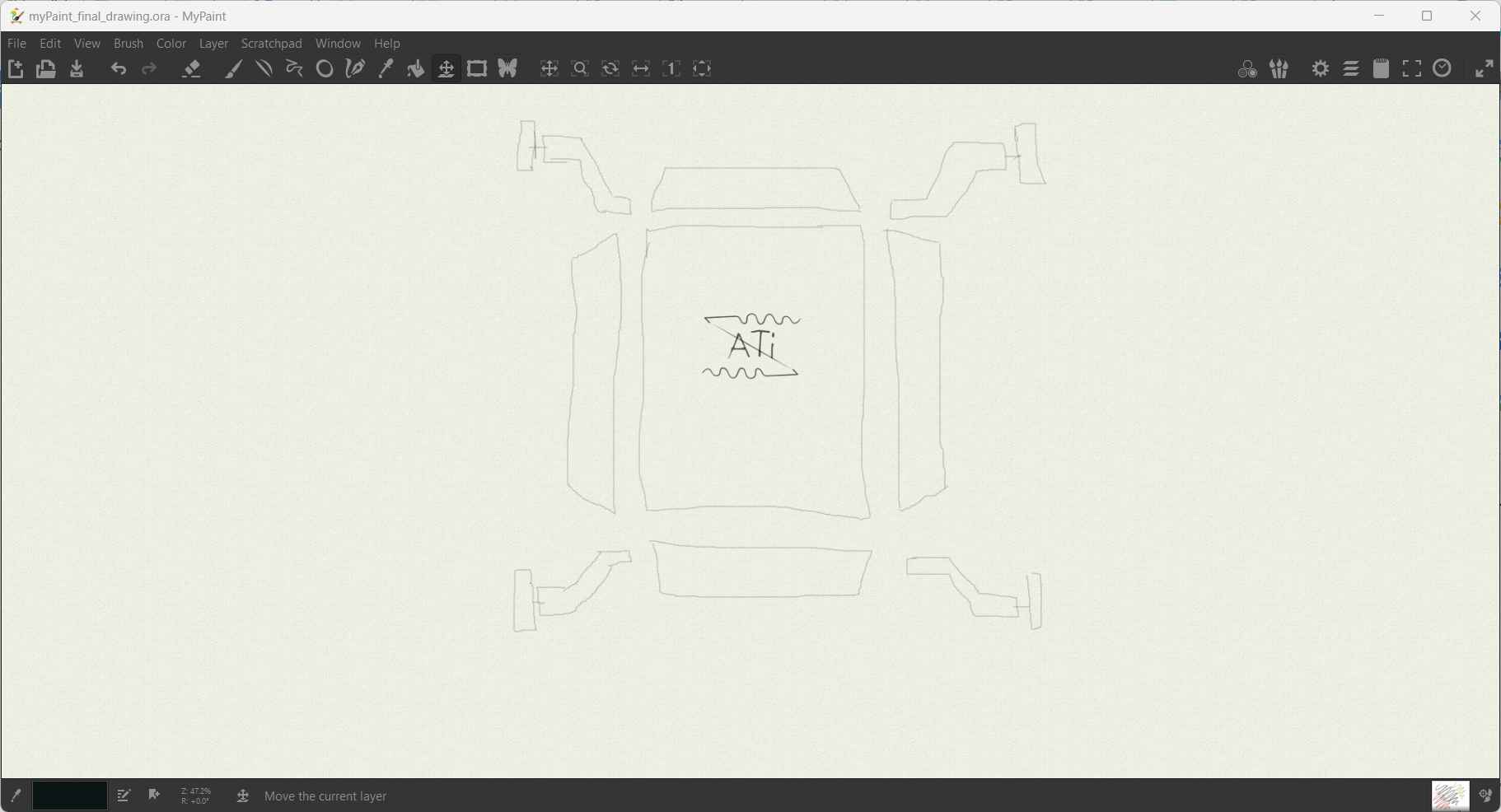
Task: Open the View menu
Action: click(87, 44)
